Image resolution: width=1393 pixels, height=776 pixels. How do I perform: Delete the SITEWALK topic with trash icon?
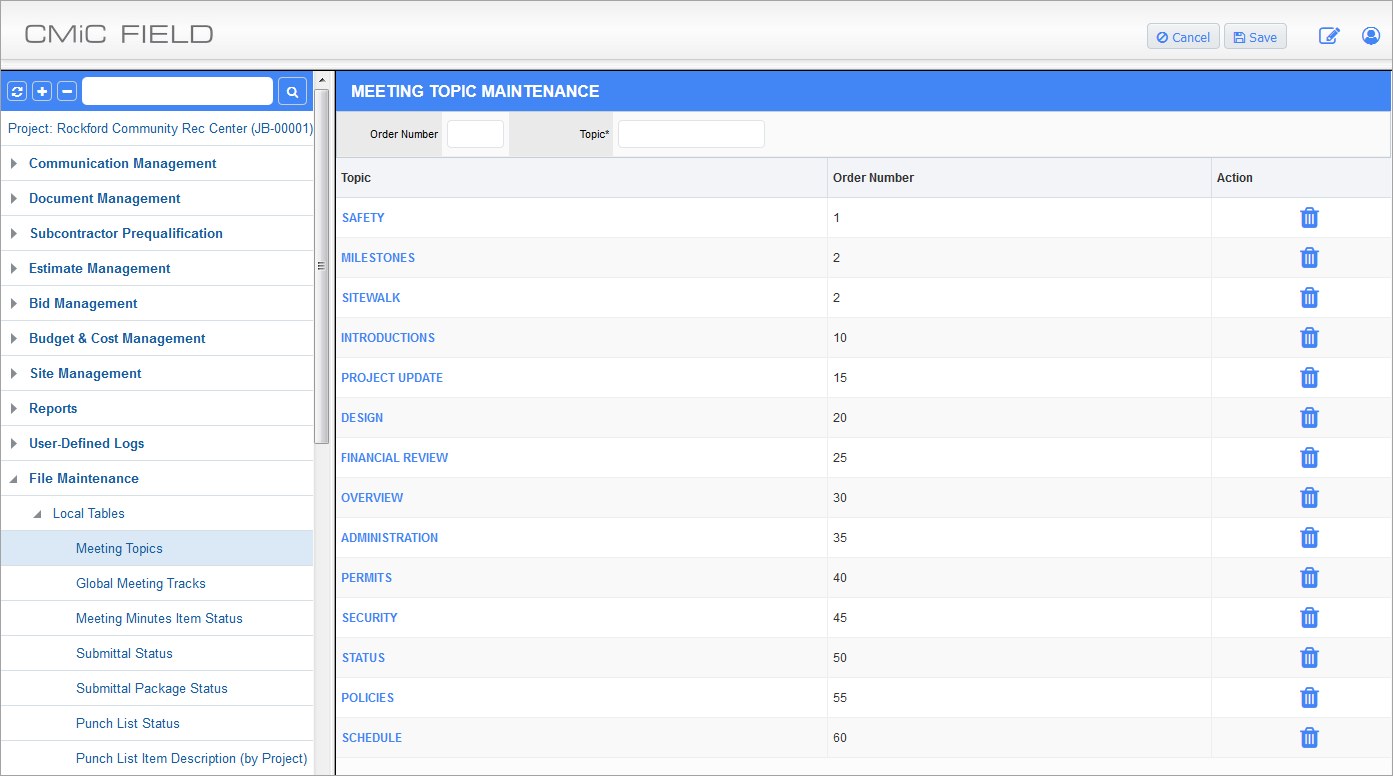1309,298
